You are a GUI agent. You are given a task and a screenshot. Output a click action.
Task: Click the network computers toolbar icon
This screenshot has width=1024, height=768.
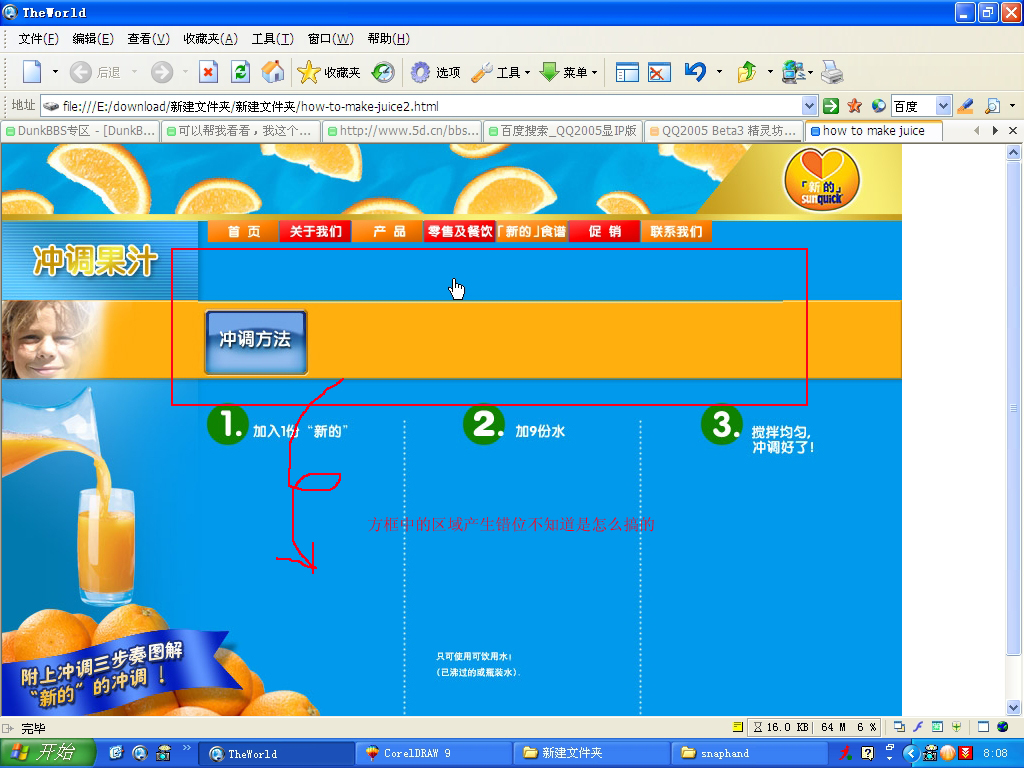click(x=793, y=72)
